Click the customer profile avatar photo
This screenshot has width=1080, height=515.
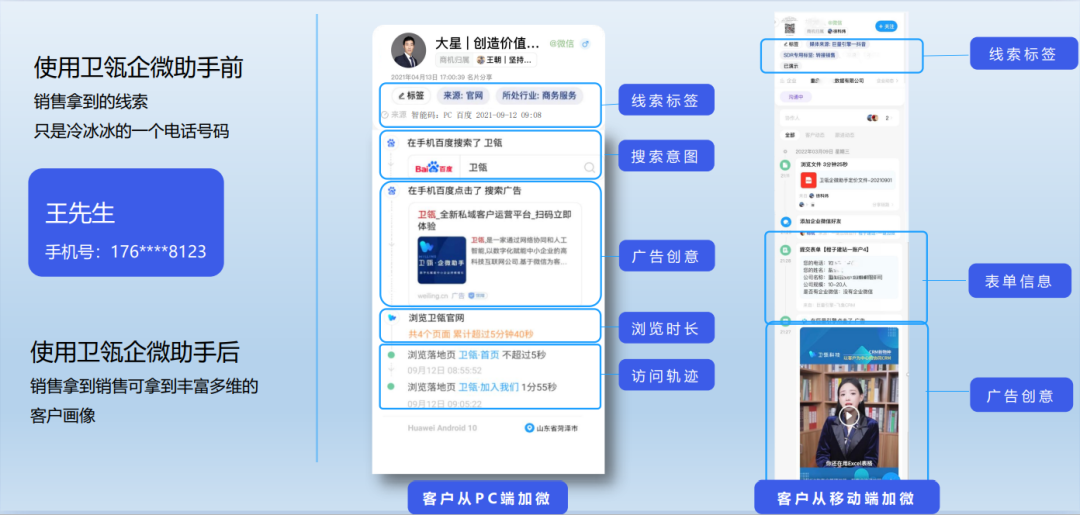407,52
